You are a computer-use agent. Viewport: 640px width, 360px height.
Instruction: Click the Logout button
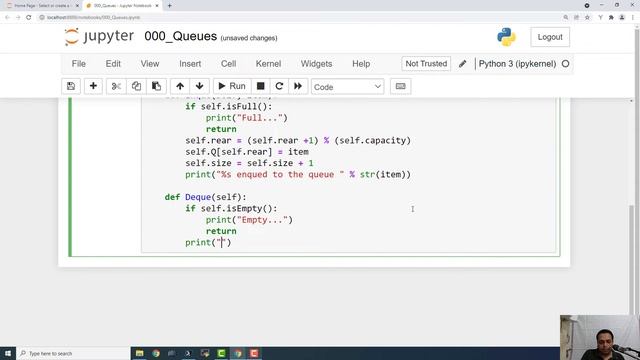pos(550,37)
